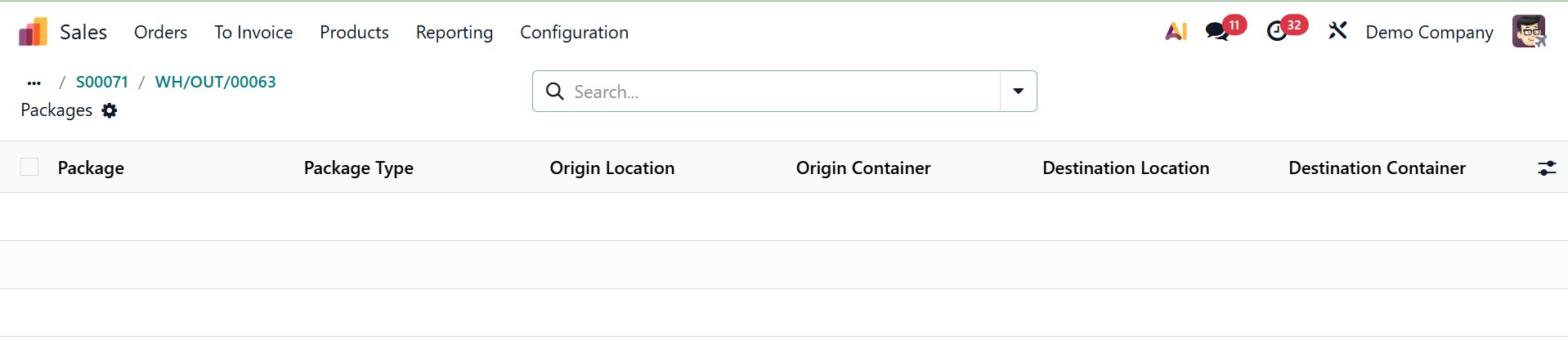Click the debug tools wrench icon
1568x340 pixels.
coord(1337,32)
